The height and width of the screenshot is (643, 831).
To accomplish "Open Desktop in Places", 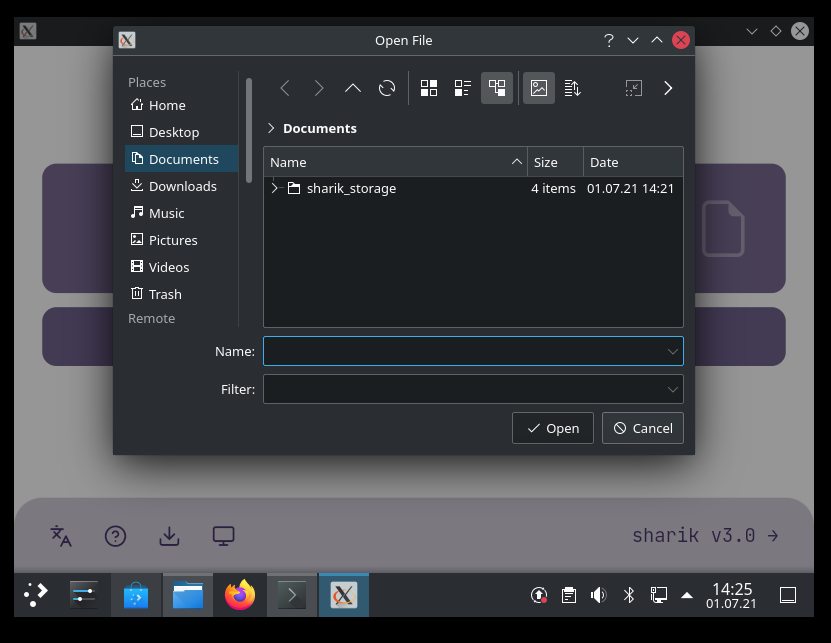I will click(x=182, y=132).
